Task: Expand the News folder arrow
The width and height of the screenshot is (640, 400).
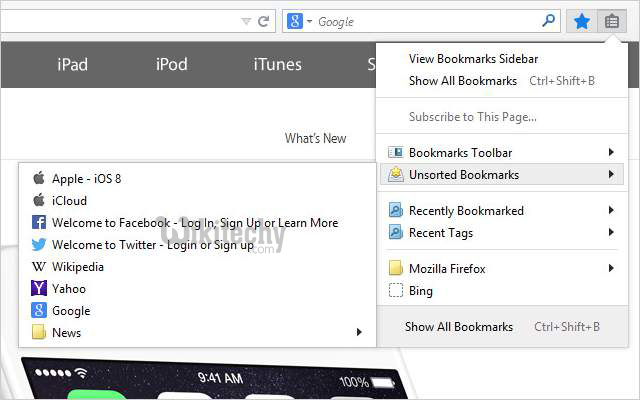Action: tap(359, 332)
